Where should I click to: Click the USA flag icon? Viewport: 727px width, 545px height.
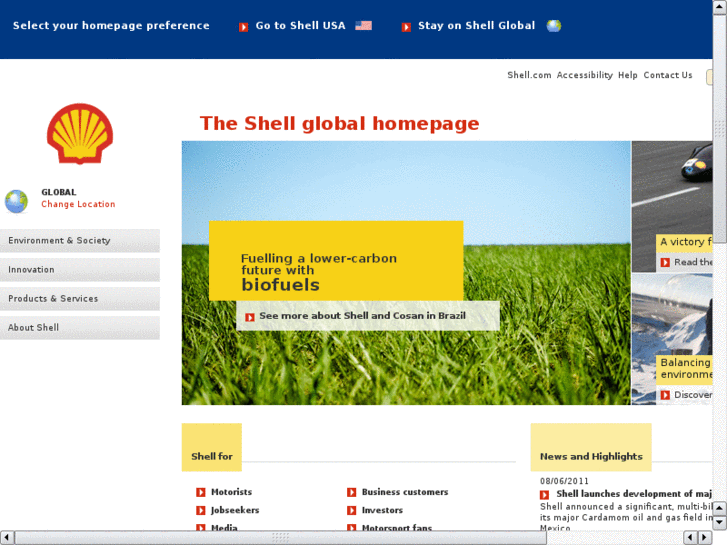pos(364,26)
